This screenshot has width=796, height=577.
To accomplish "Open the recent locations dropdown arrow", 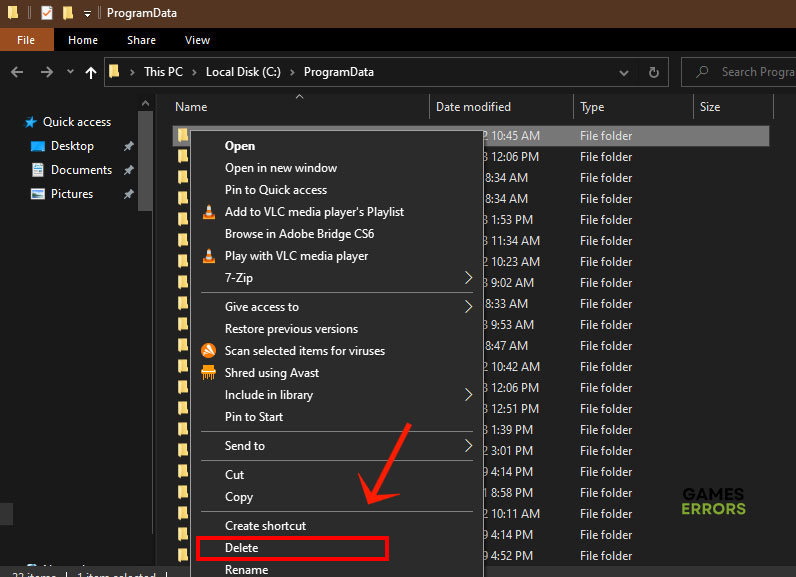I will pyautogui.click(x=70, y=72).
